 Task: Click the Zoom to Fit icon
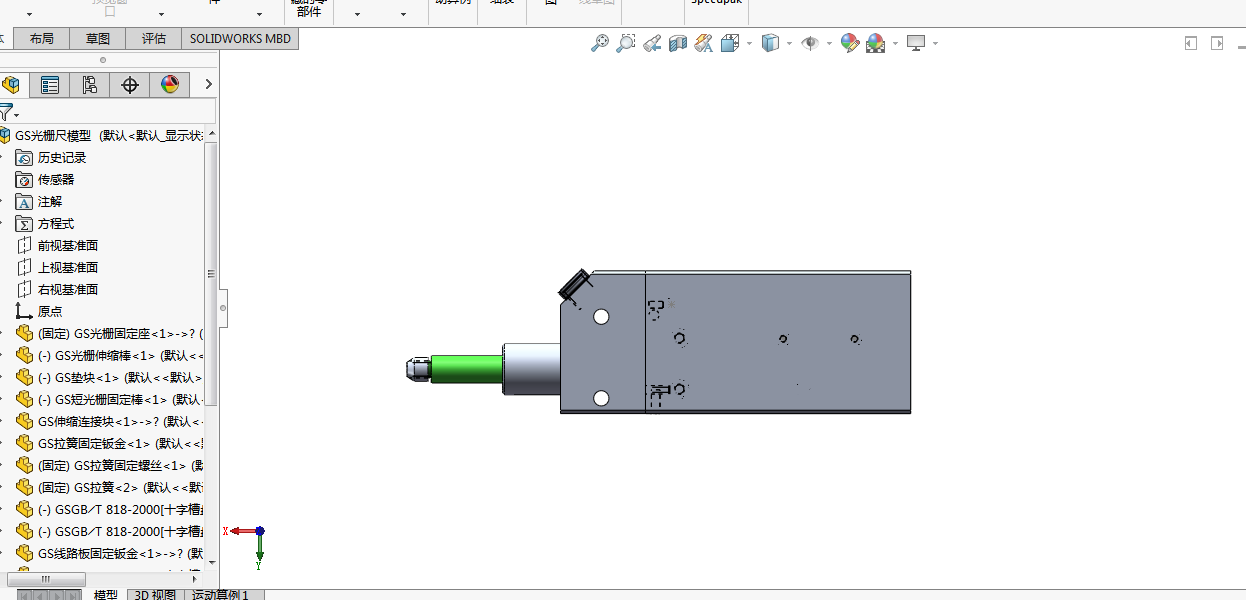(x=599, y=43)
